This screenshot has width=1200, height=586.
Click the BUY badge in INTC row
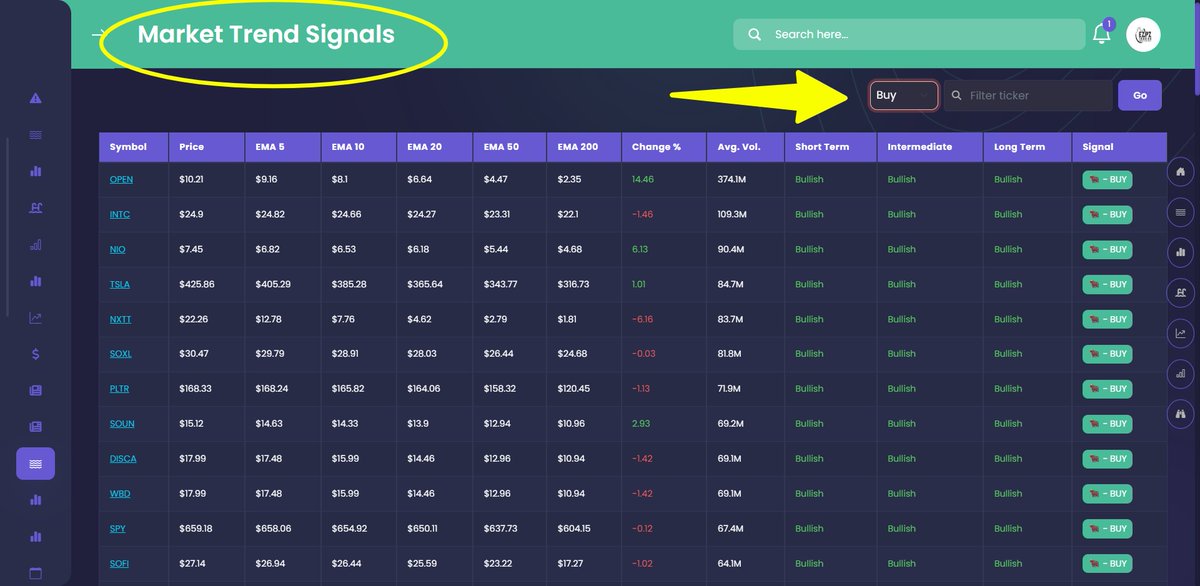point(1107,215)
